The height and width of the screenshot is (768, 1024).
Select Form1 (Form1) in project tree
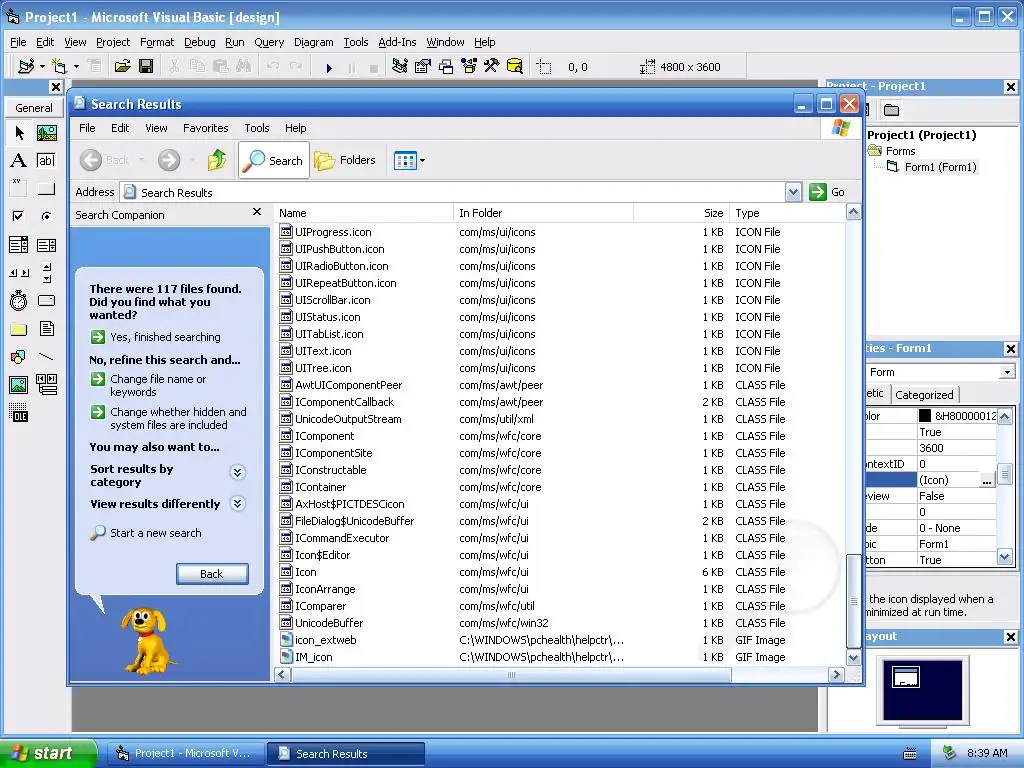(940, 167)
